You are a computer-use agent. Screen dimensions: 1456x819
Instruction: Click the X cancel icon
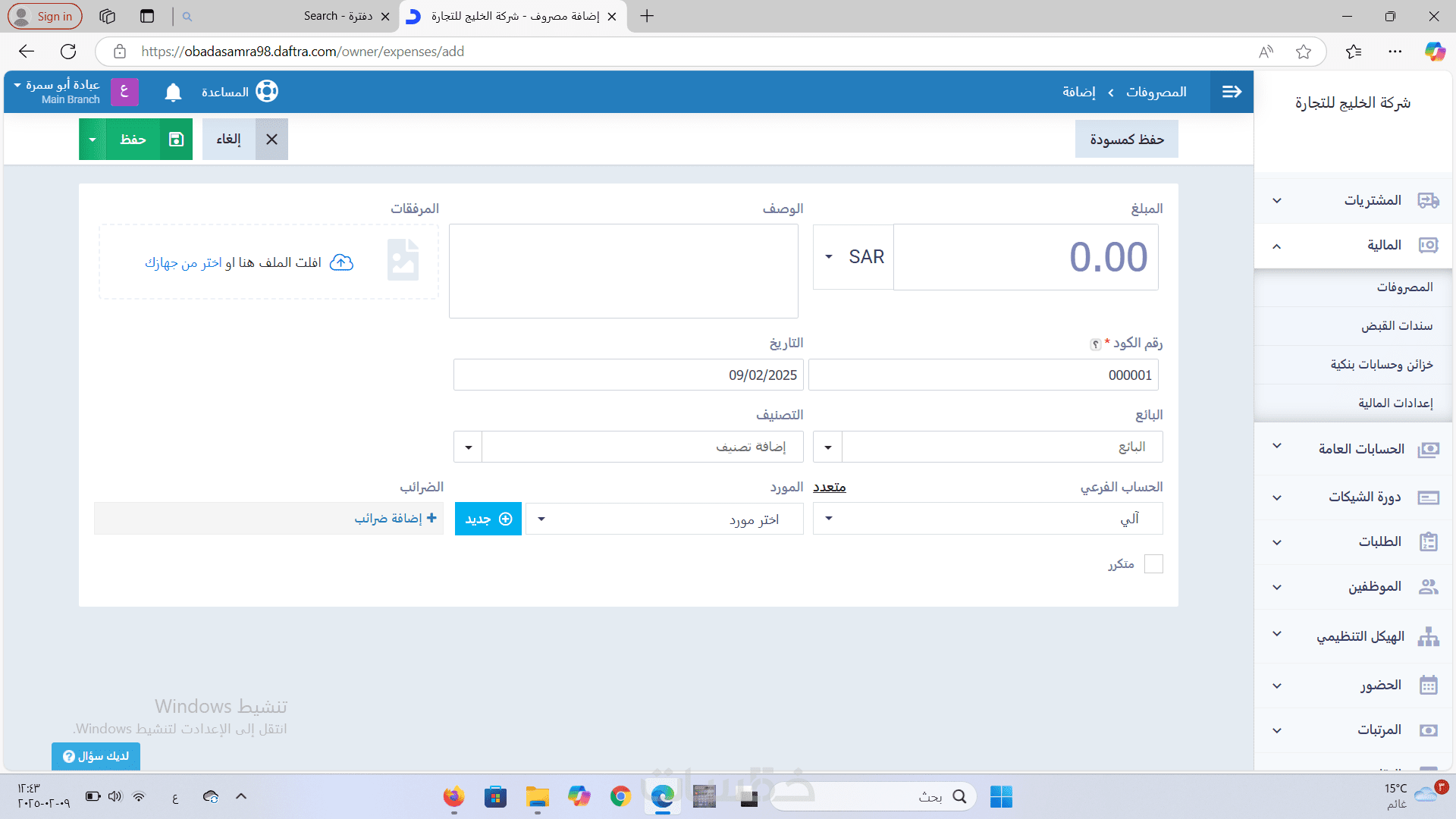click(x=271, y=139)
